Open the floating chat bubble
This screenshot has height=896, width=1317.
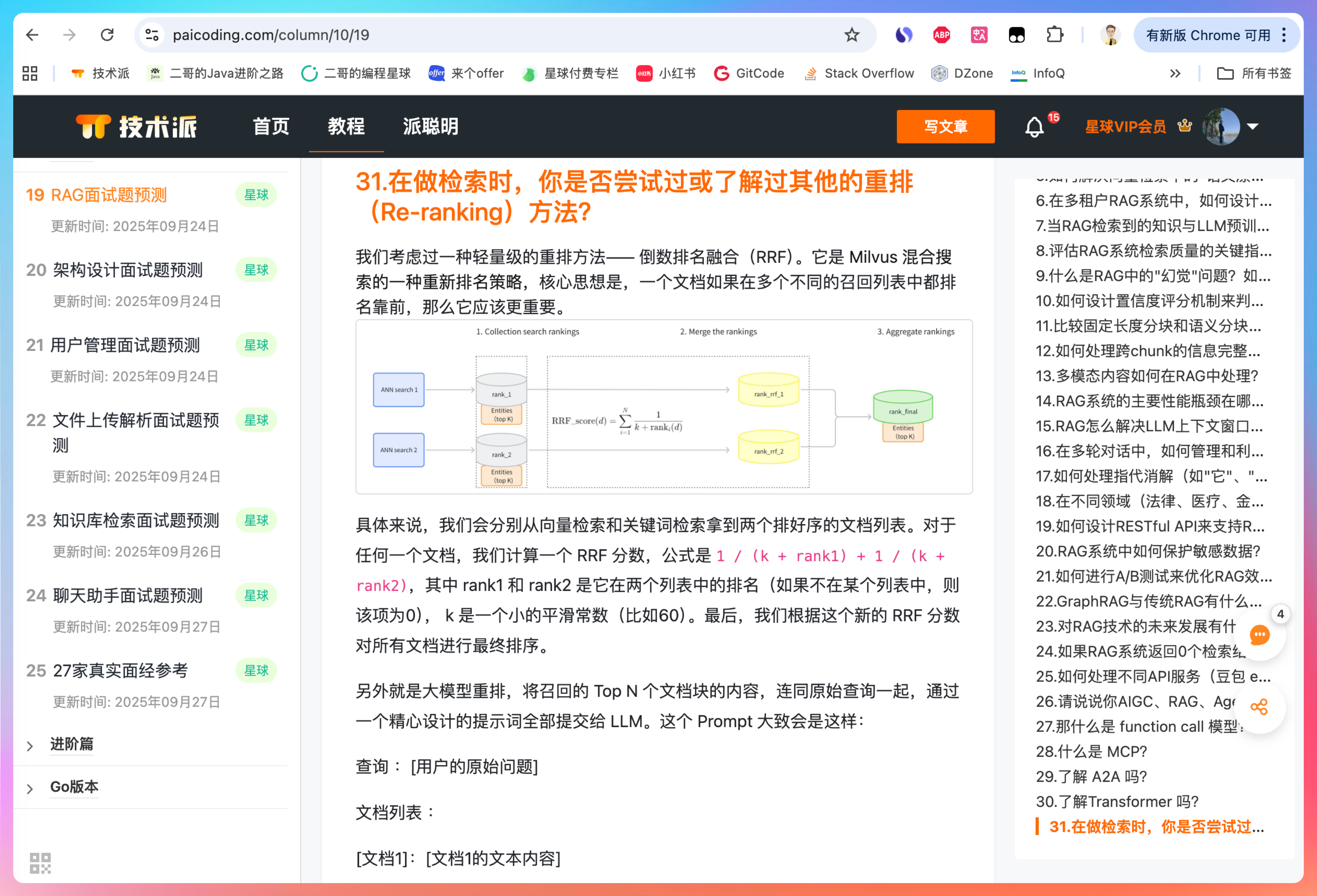pyautogui.click(x=1259, y=635)
